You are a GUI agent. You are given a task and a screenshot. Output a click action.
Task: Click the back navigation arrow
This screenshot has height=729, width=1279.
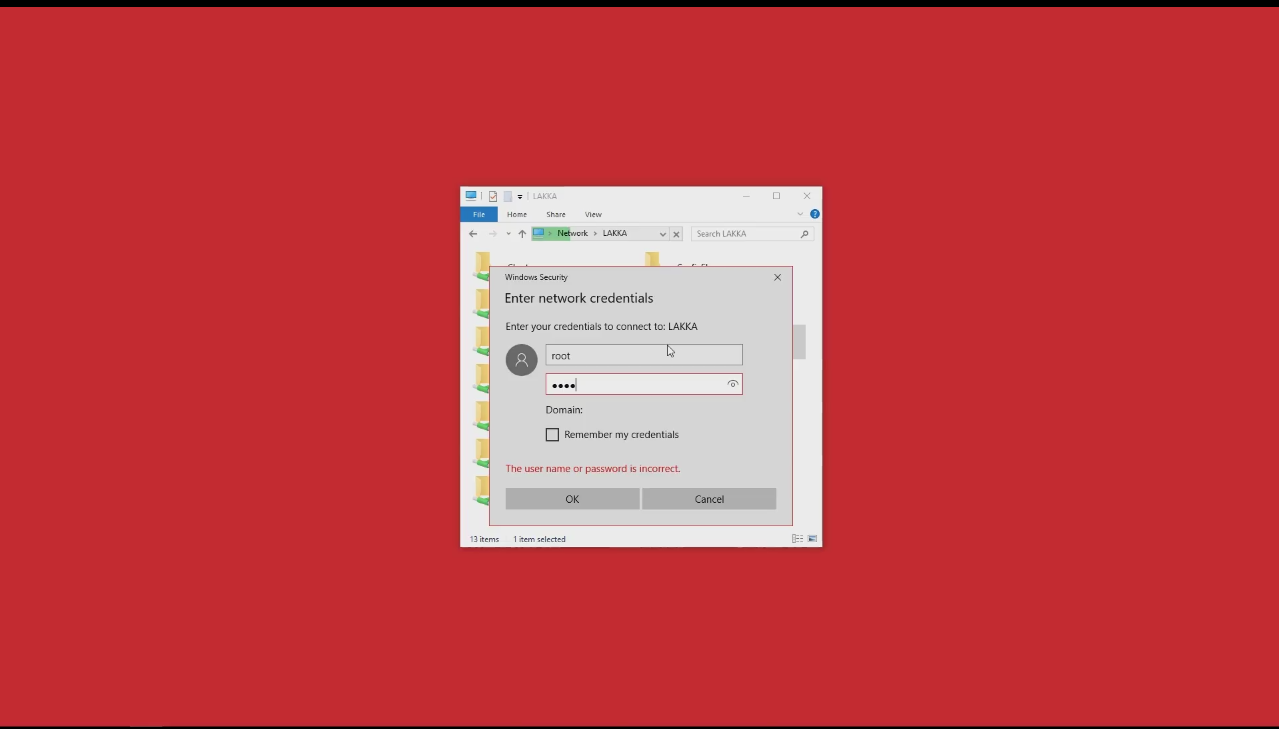(472, 233)
